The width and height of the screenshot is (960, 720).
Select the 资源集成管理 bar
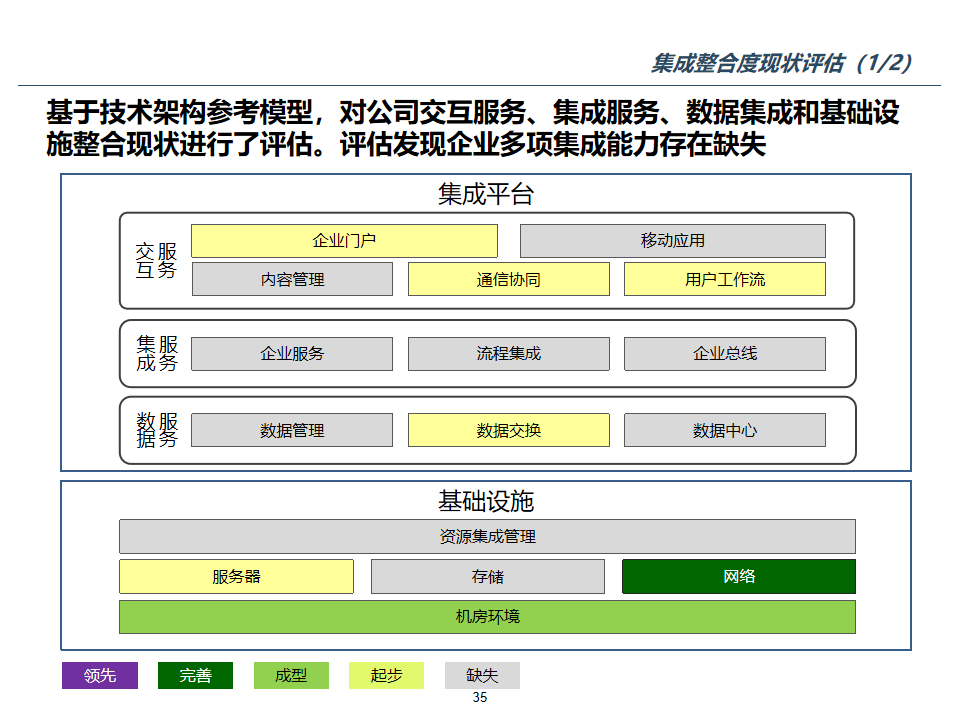(x=487, y=536)
